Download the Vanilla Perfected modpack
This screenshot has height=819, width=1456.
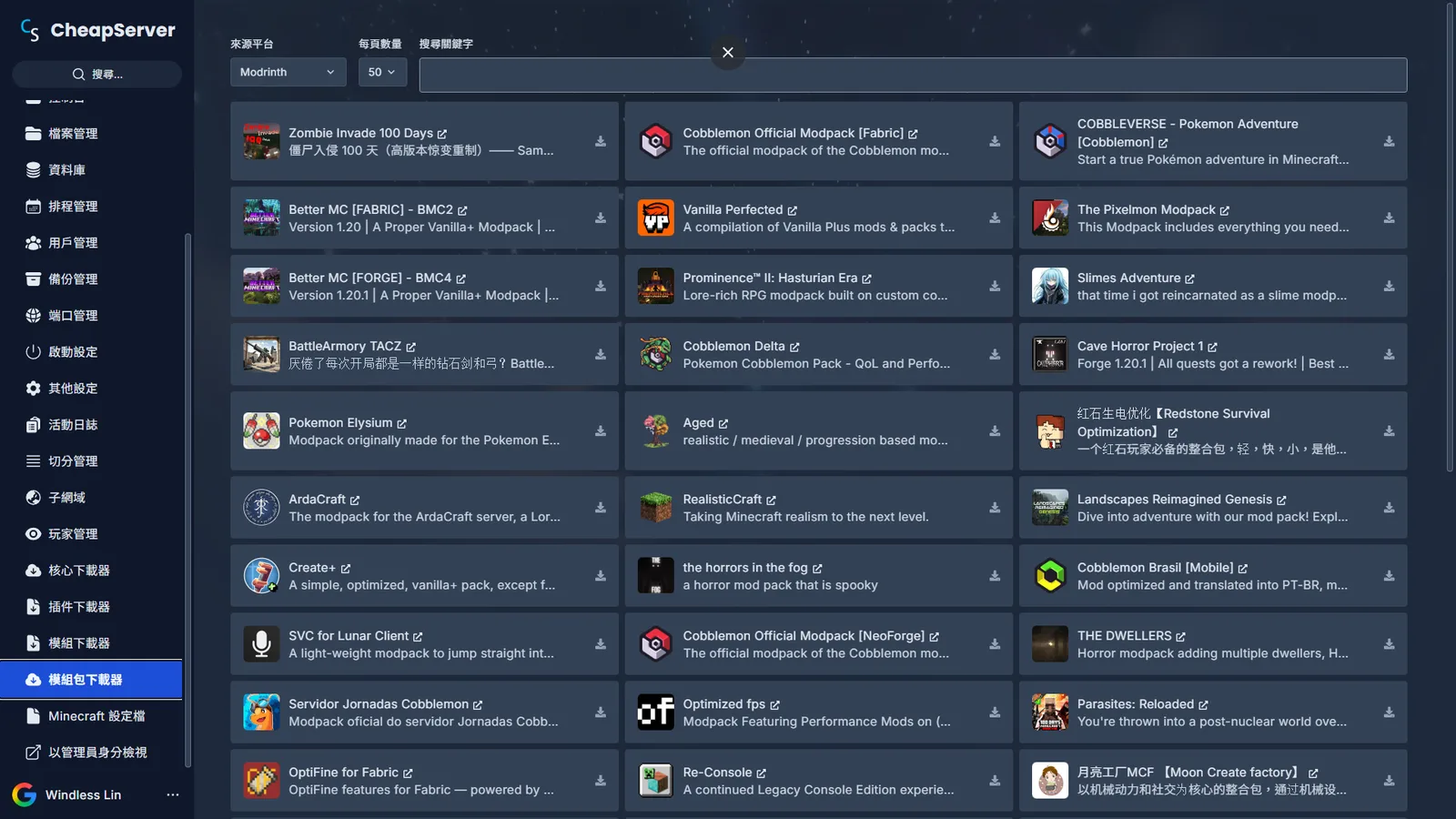[995, 218]
